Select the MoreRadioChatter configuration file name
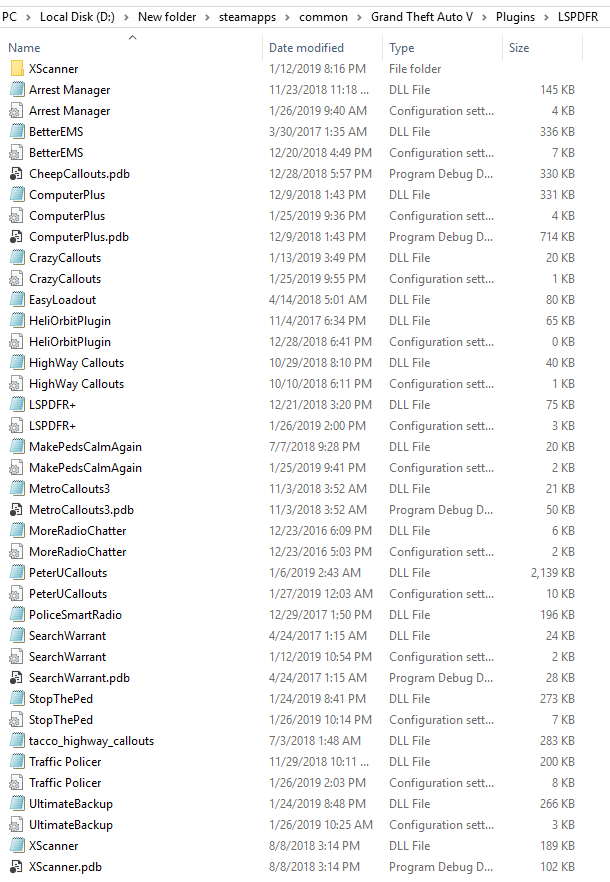 (78, 552)
